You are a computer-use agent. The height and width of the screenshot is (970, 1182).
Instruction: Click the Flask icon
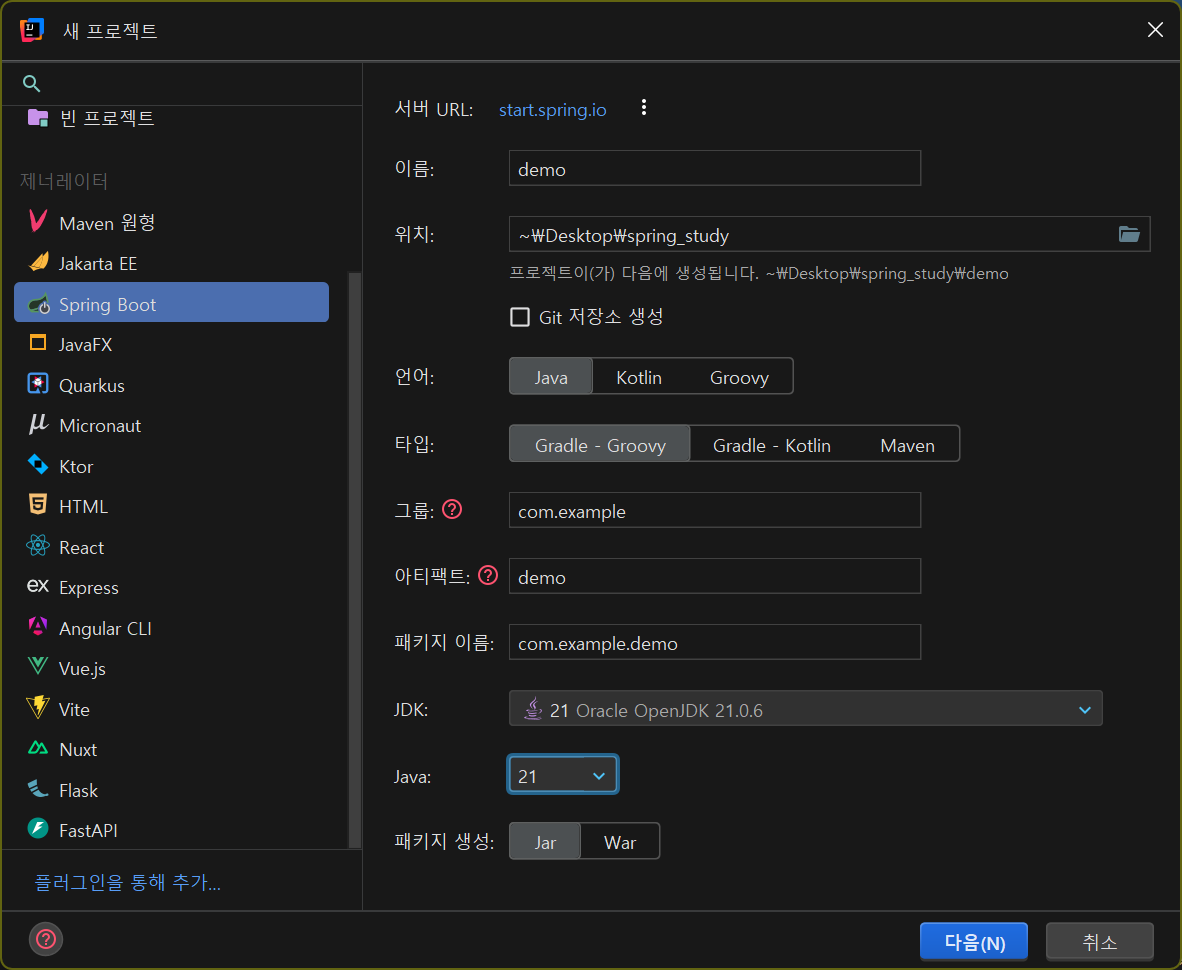[x=38, y=788]
